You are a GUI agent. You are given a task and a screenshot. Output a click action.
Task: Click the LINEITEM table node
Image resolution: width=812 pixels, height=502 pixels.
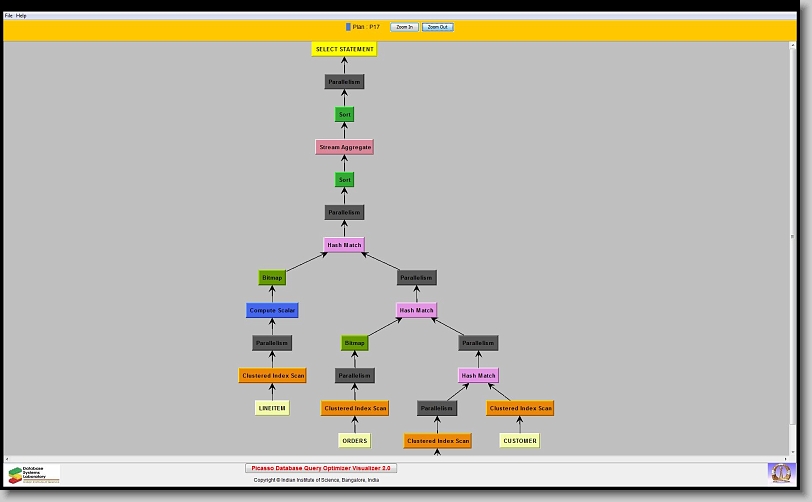(272, 408)
